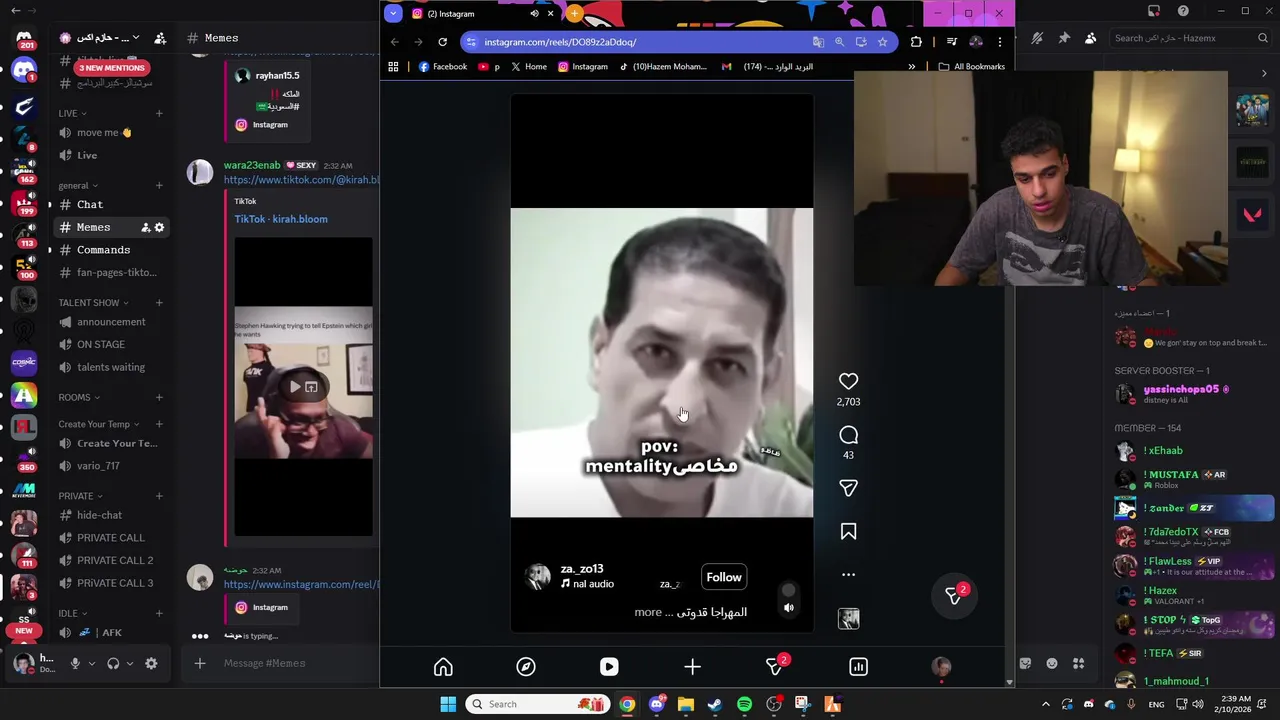Create new Instagram post with plus icon
This screenshot has height=720, width=1280.
click(x=692, y=667)
